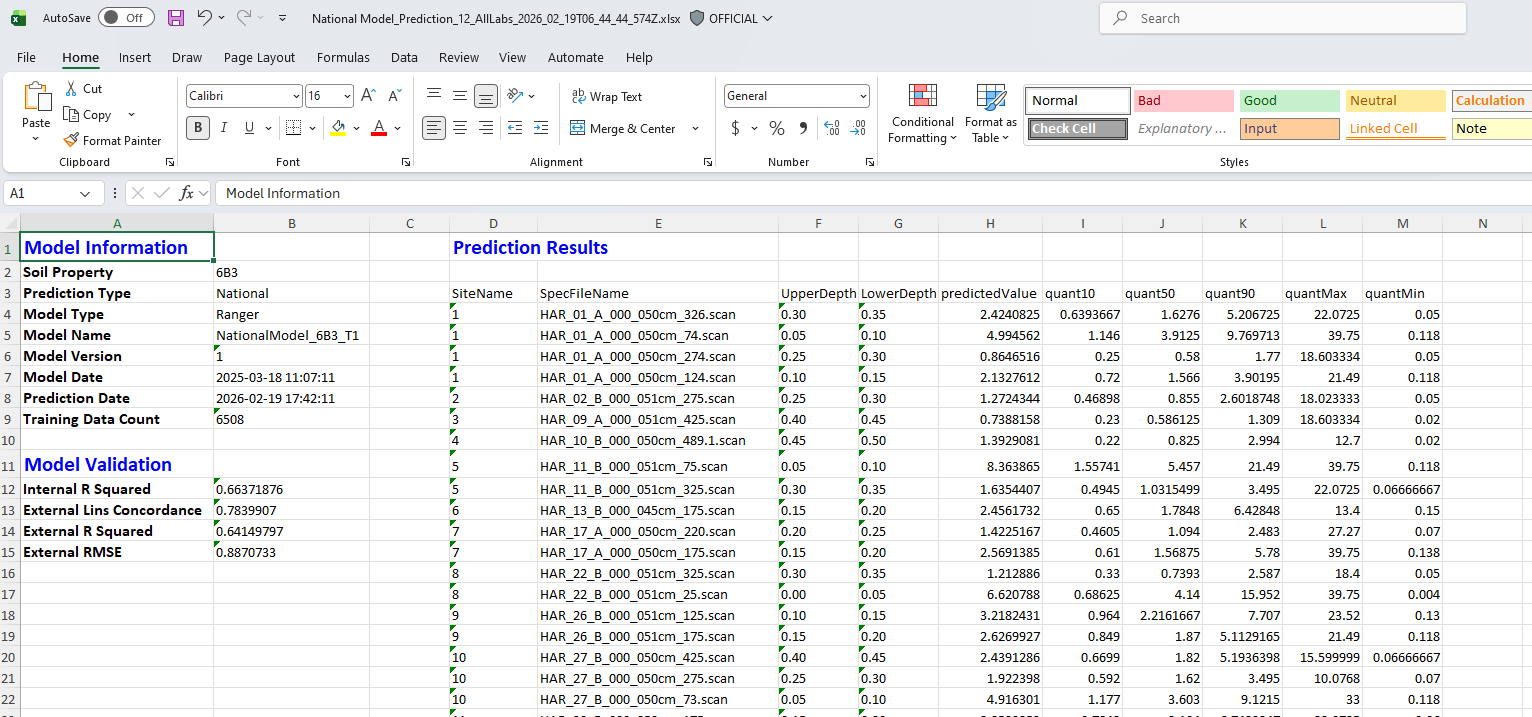The image size is (1532, 717).
Task: Open the Formulas ribbon tab
Action: [x=343, y=57]
